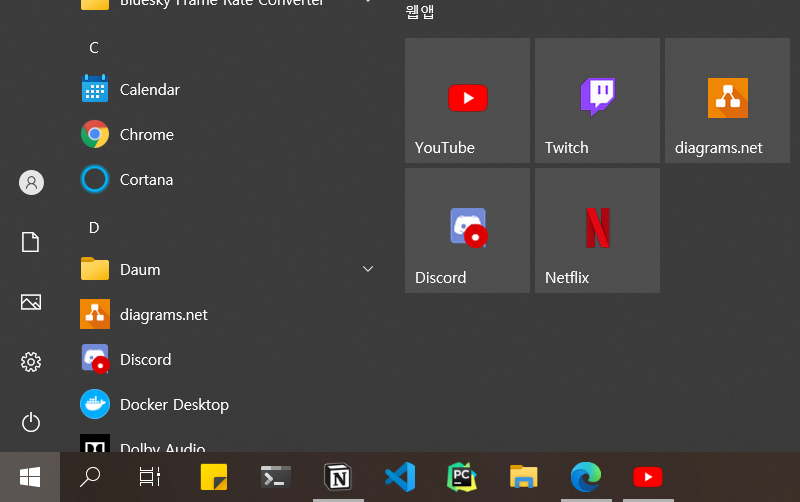Viewport: 800px width, 502px height.
Task: Launch Docker Desktop from the app list
Action: pyautogui.click(x=227, y=404)
